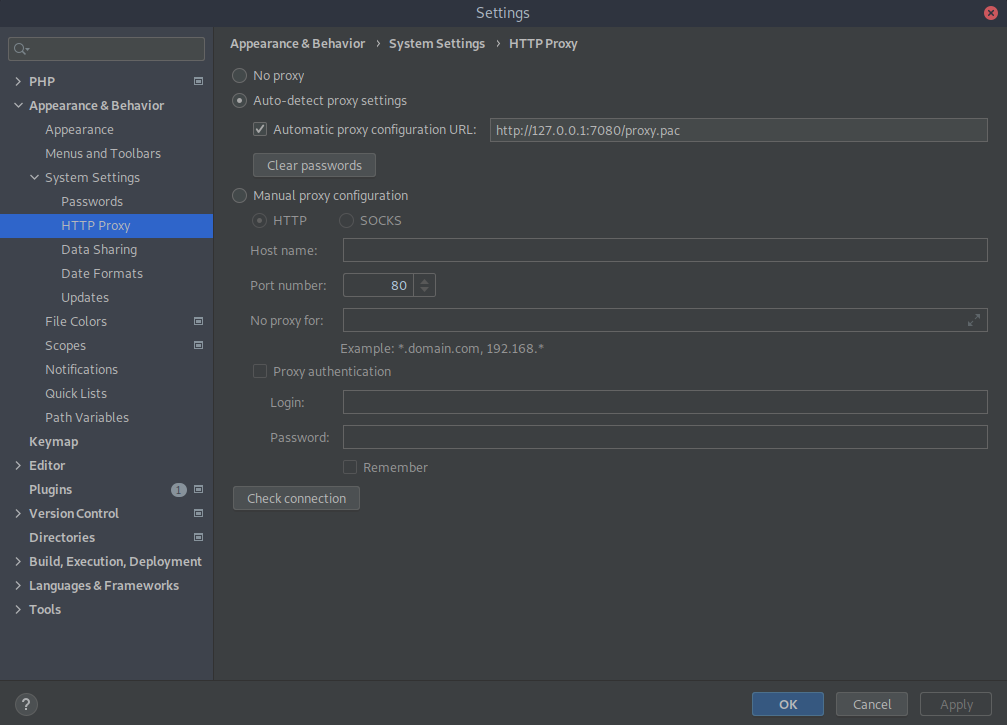Click the Apply button

956,704
